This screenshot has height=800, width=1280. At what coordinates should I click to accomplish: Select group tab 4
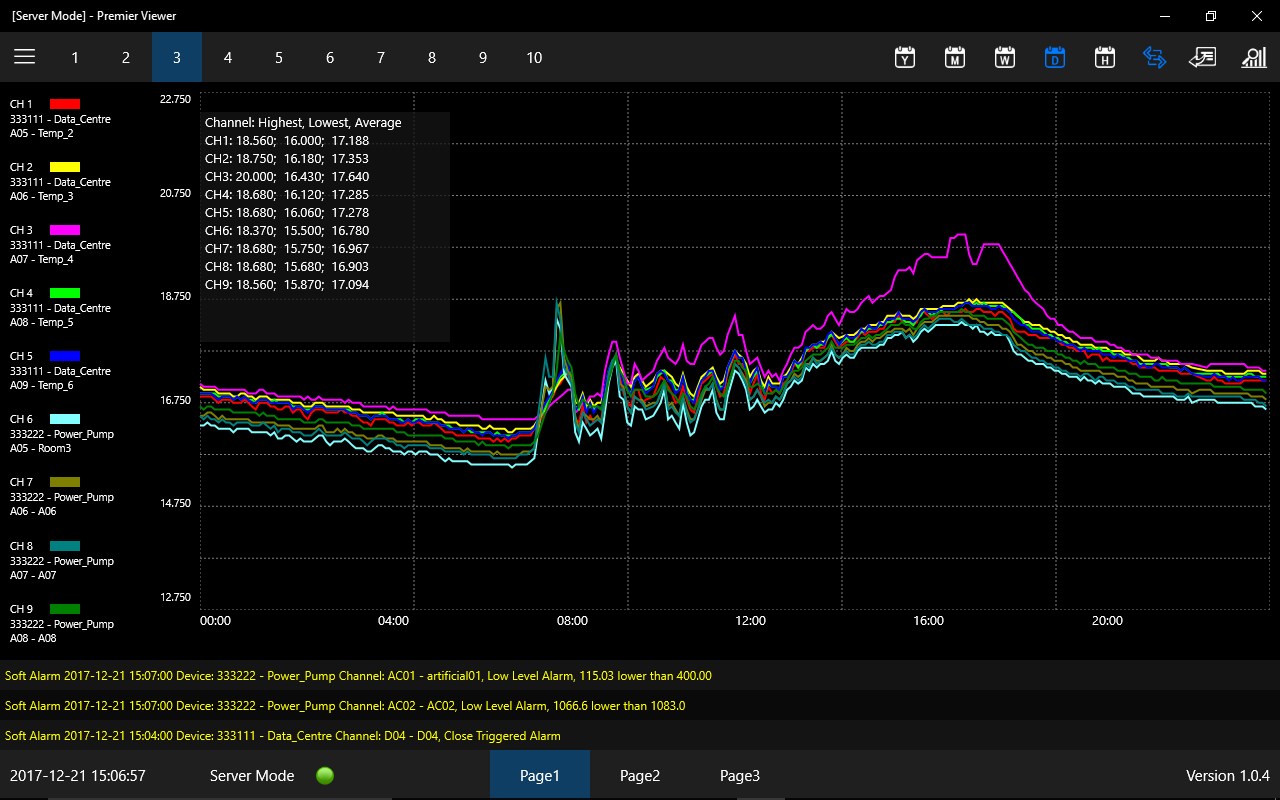point(228,57)
